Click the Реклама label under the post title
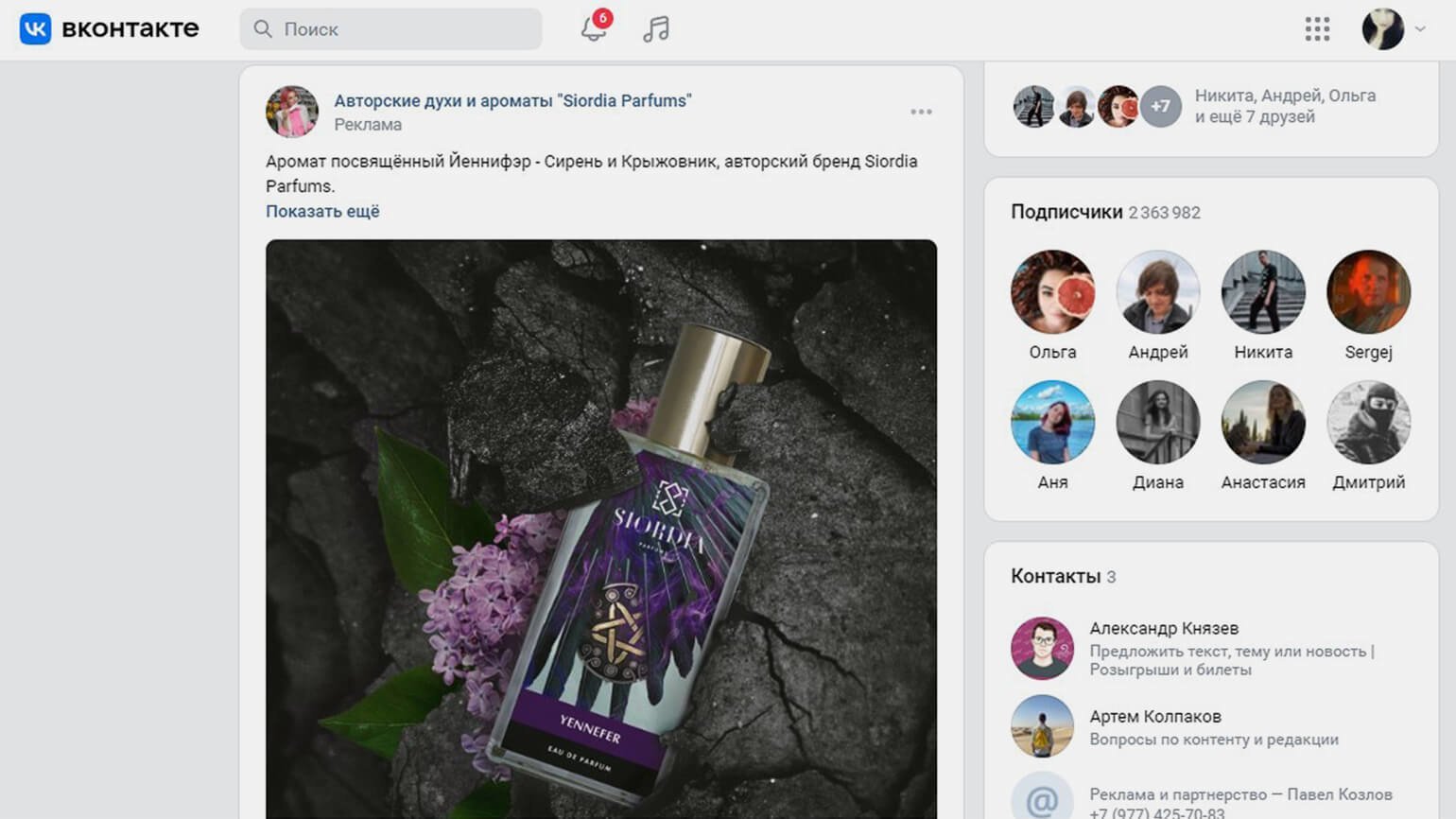 pyautogui.click(x=368, y=125)
